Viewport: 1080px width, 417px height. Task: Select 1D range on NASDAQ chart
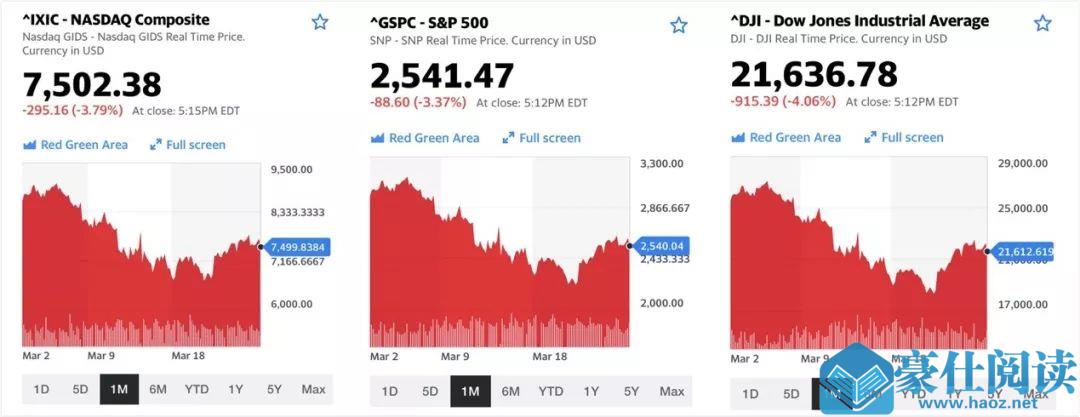click(41, 389)
